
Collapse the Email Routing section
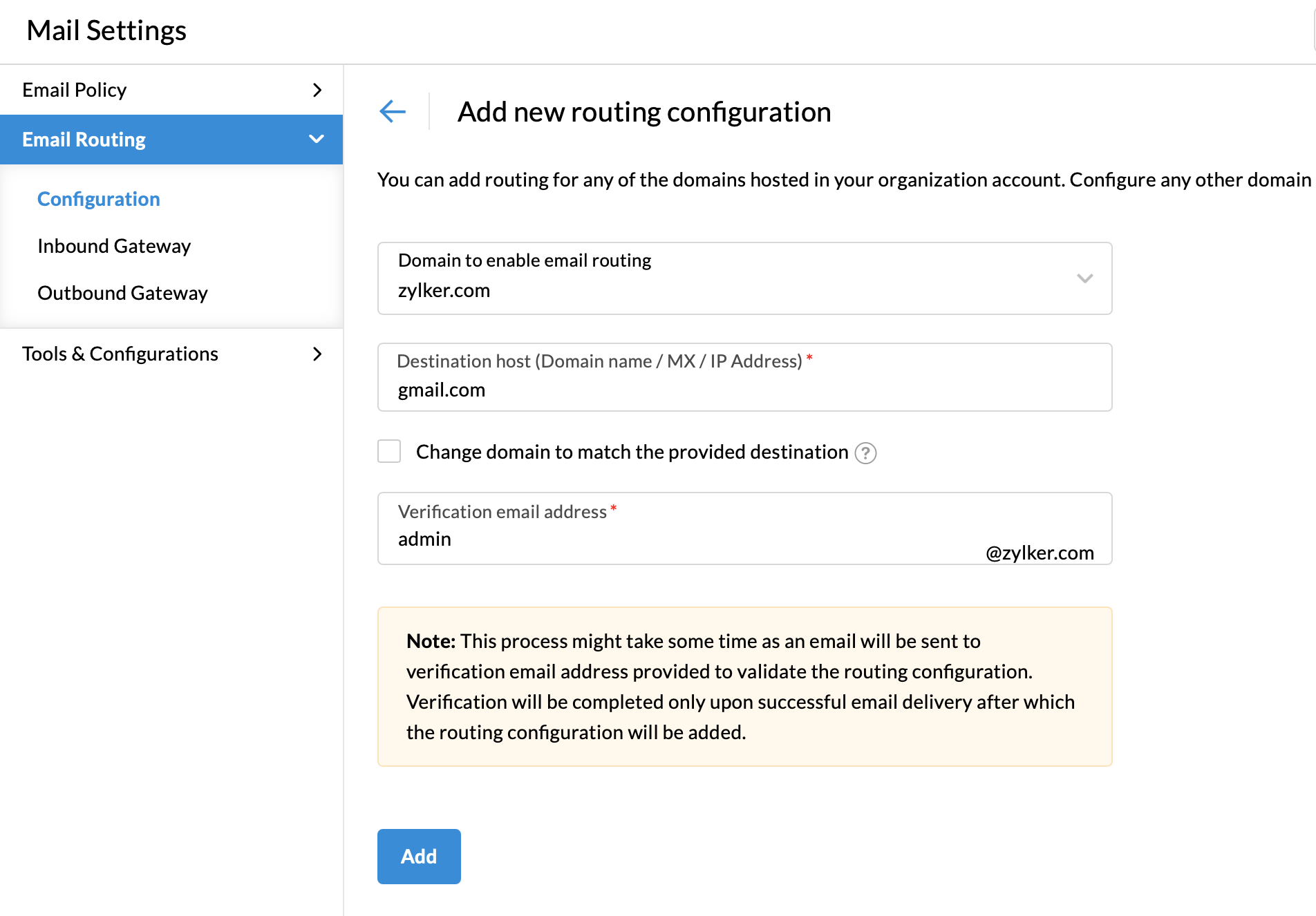pos(317,139)
